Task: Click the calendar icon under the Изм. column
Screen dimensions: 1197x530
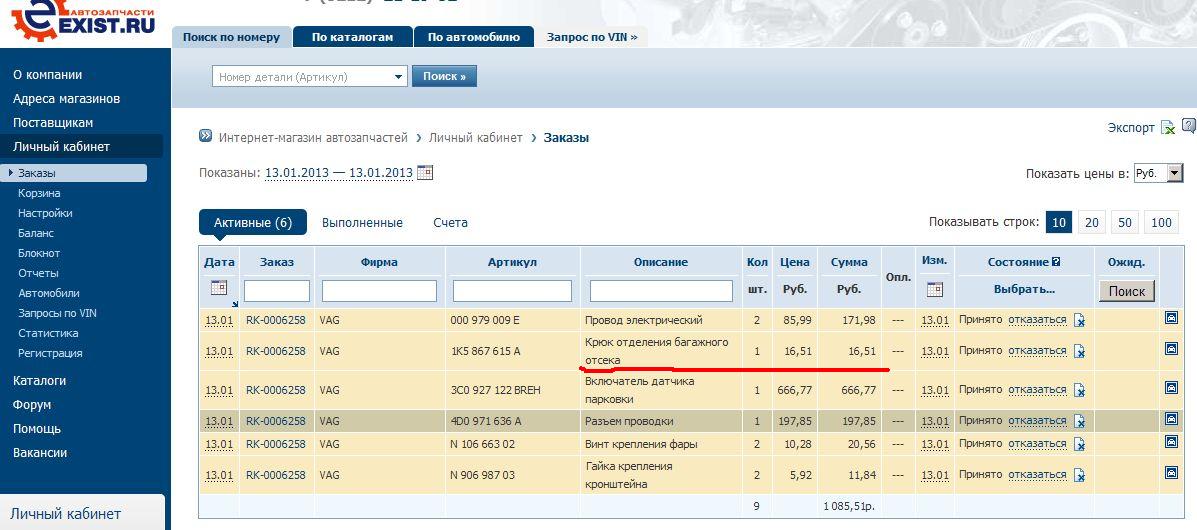Action: 934,289
